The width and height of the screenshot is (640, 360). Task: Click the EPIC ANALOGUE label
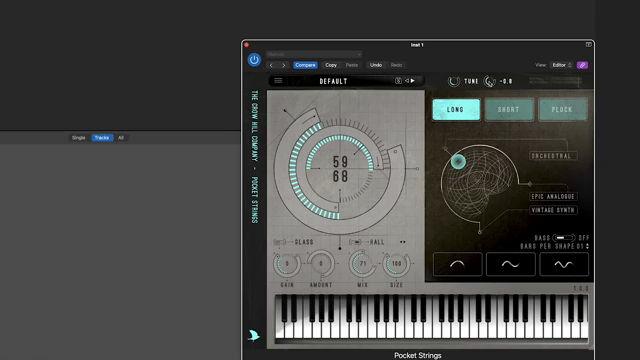click(553, 197)
